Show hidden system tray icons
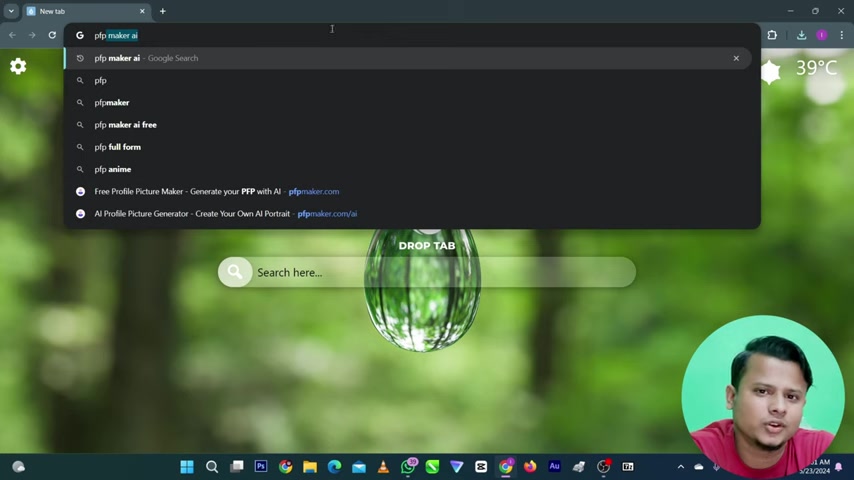Viewport: 854px width, 480px height. pos(680,467)
